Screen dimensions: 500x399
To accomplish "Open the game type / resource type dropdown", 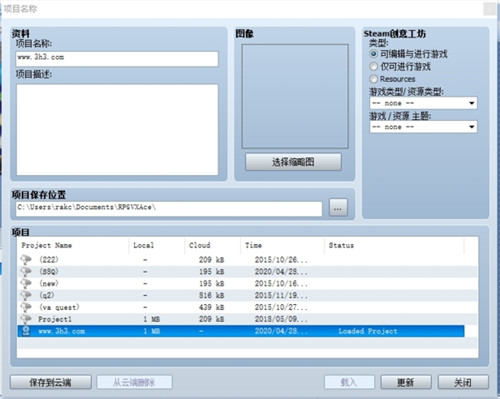I will click(423, 103).
